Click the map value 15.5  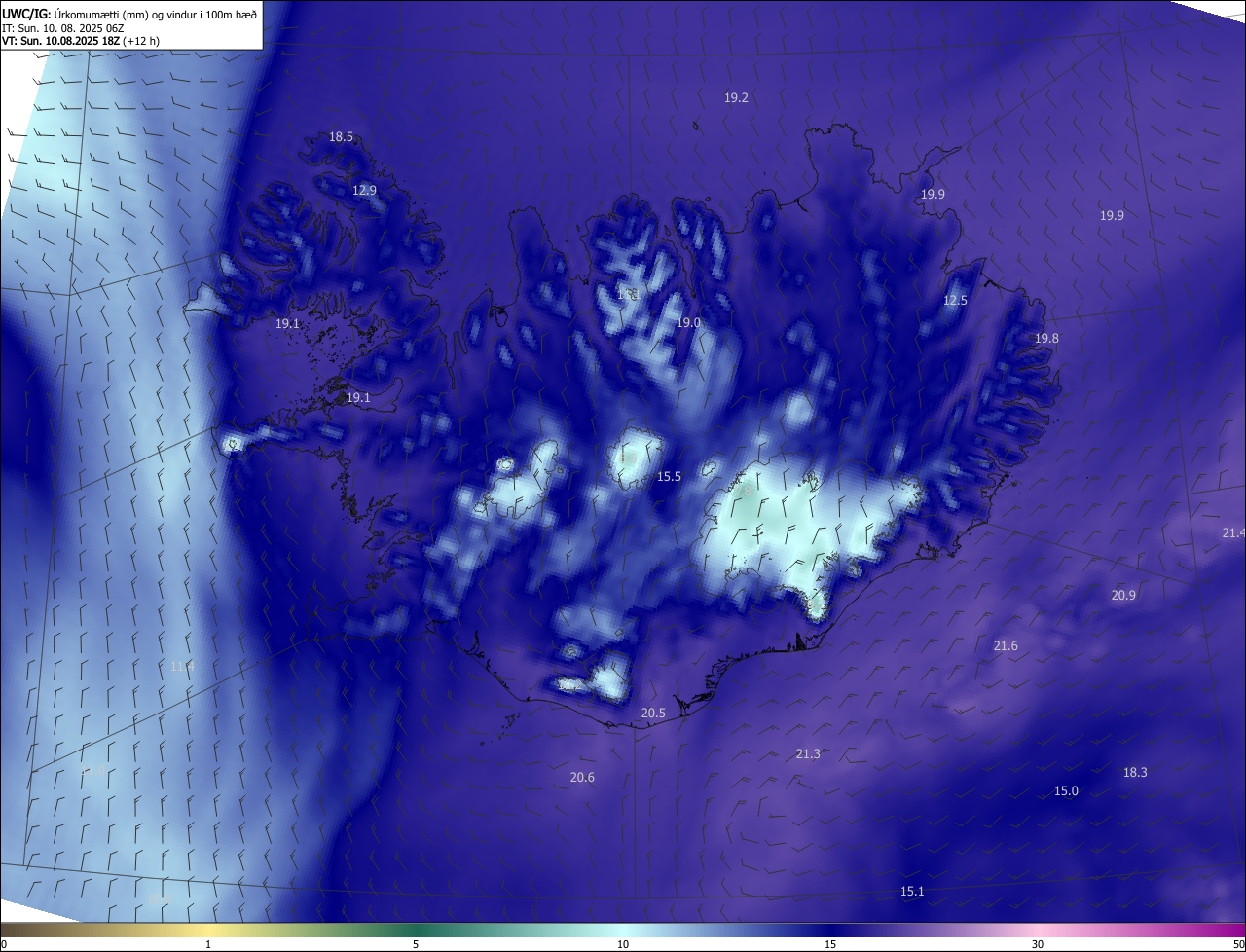click(669, 477)
